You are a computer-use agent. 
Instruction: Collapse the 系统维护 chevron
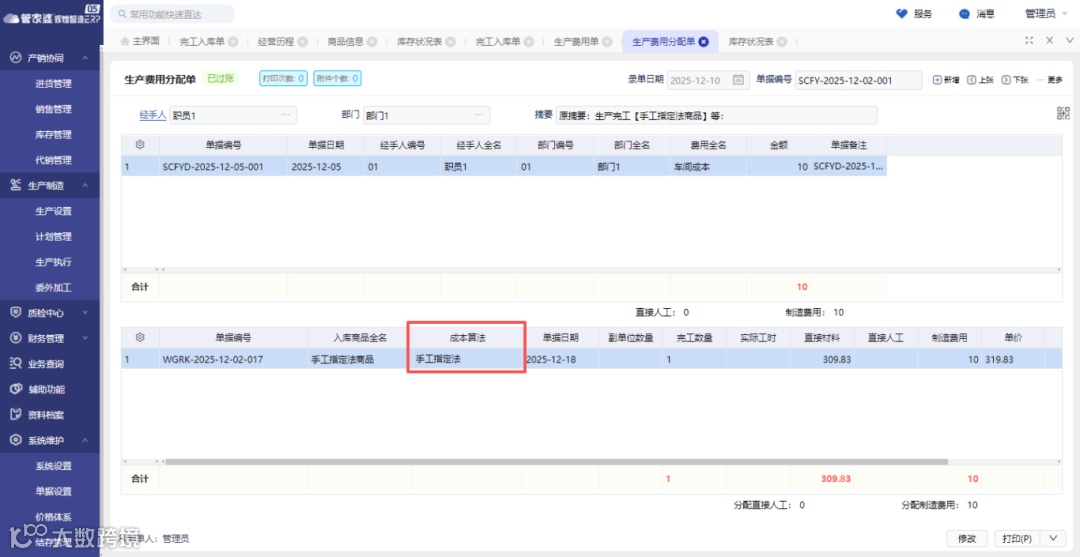tap(85, 440)
